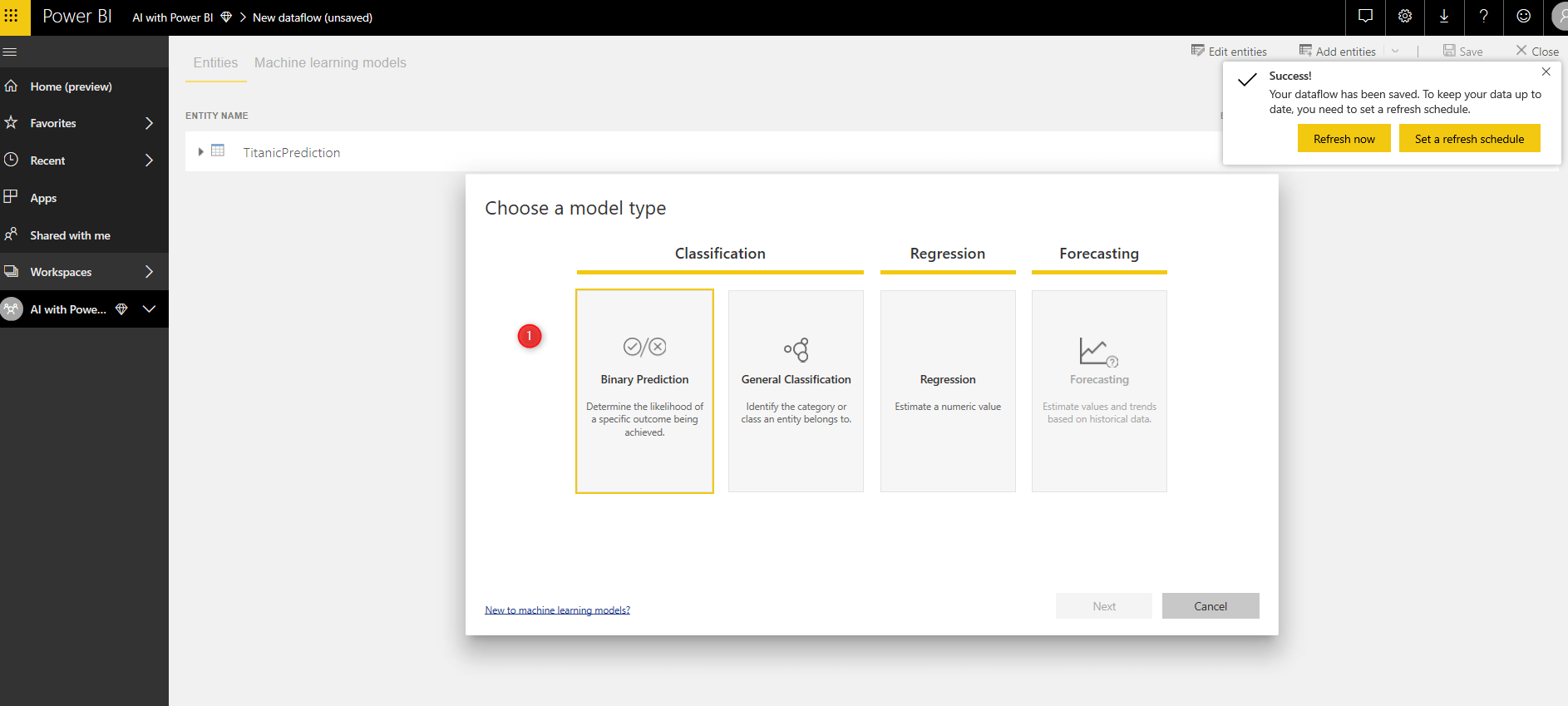Screen dimensions: 1568x706
Task: Click the Shared with me people icon
Action: click(x=11, y=235)
